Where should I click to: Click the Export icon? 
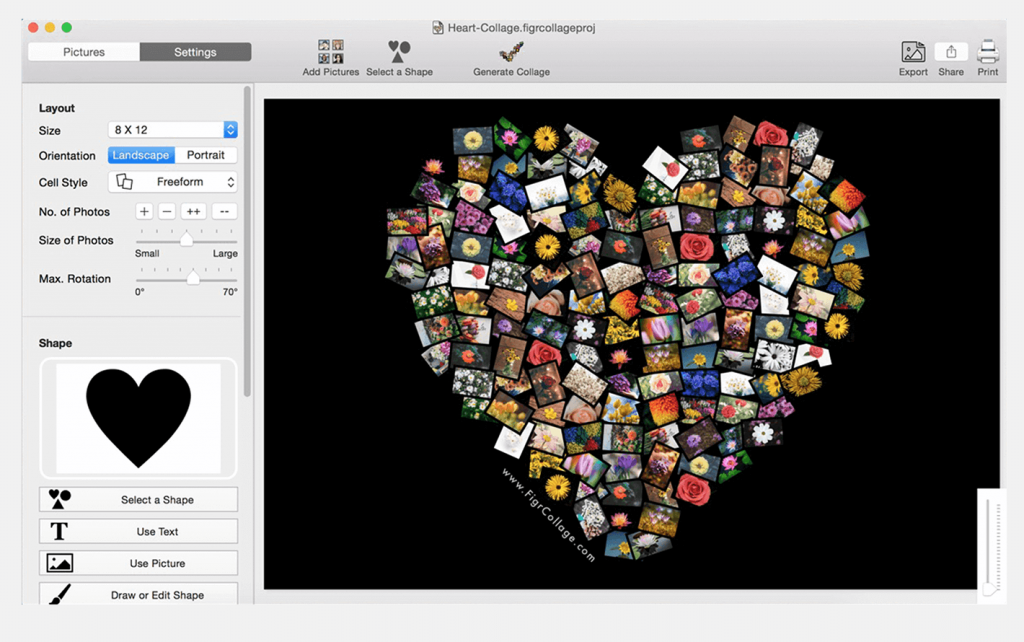click(913, 52)
